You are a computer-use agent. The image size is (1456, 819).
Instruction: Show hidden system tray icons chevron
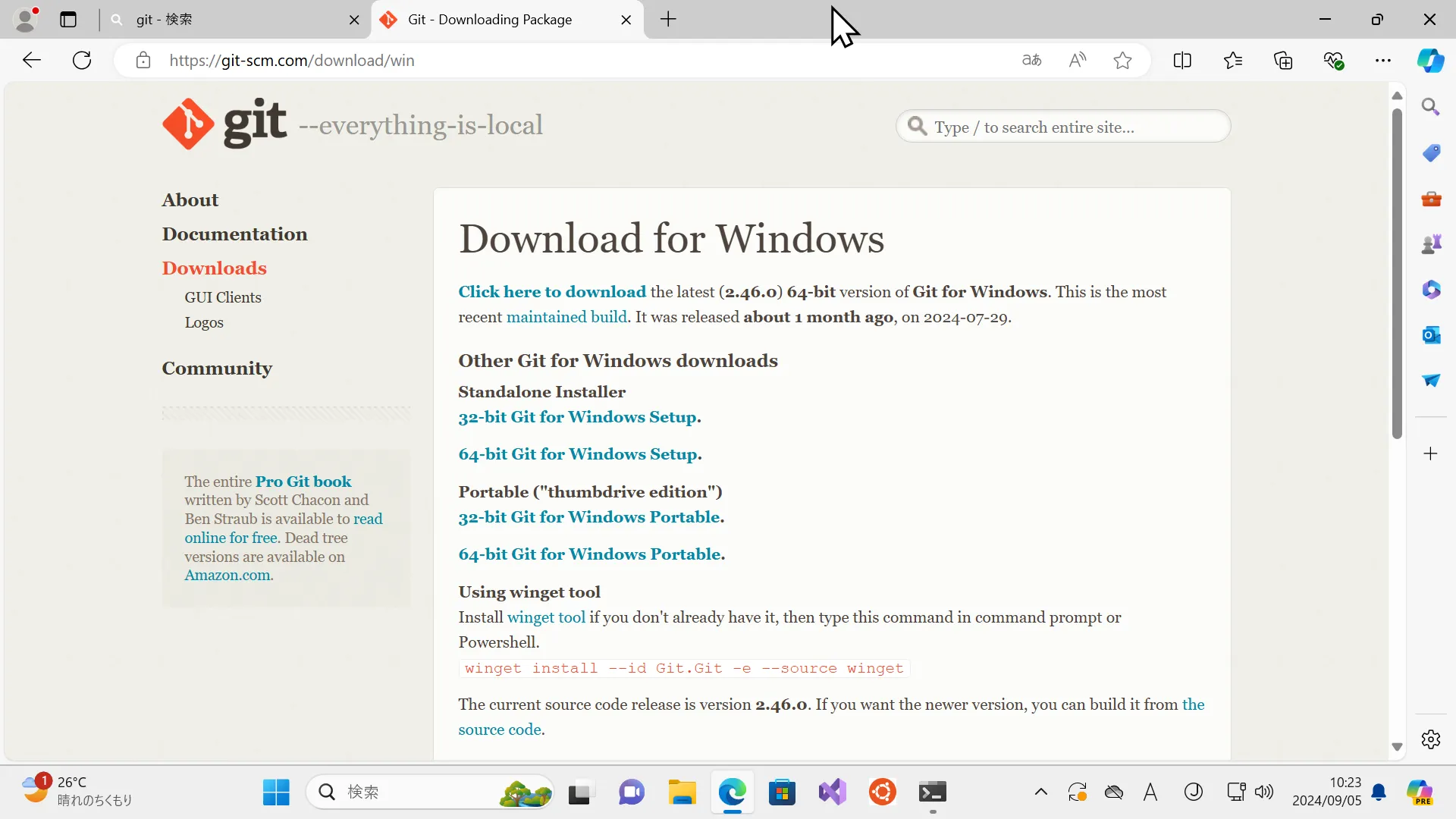[x=1041, y=792]
